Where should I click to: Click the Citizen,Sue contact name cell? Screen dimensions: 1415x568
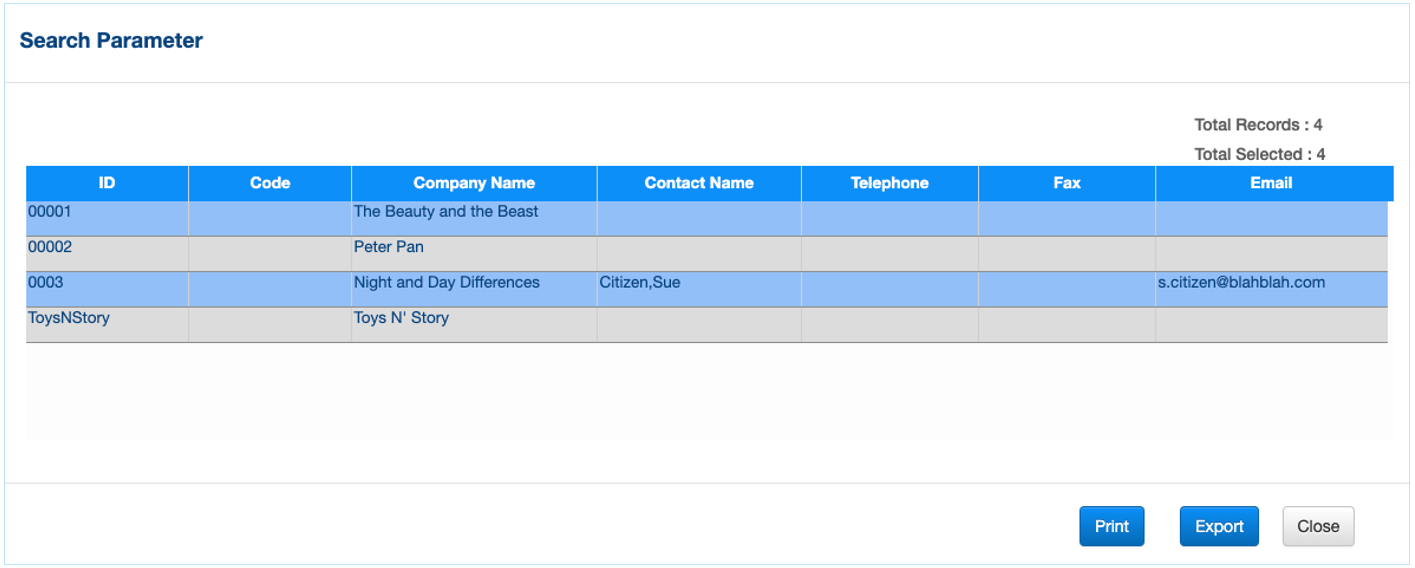(x=640, y=283)
